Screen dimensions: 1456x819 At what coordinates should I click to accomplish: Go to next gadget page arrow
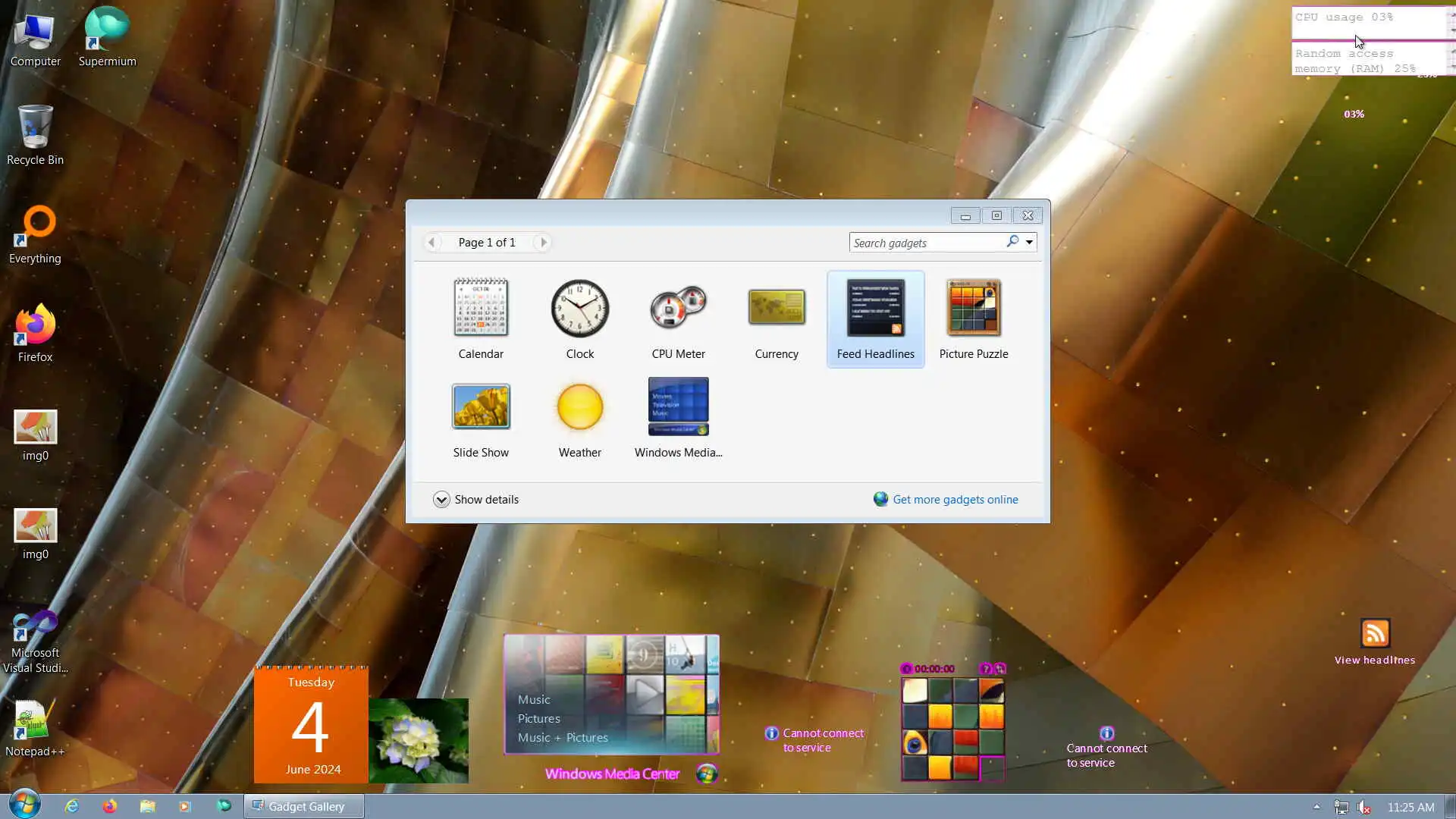click(543, 243)
